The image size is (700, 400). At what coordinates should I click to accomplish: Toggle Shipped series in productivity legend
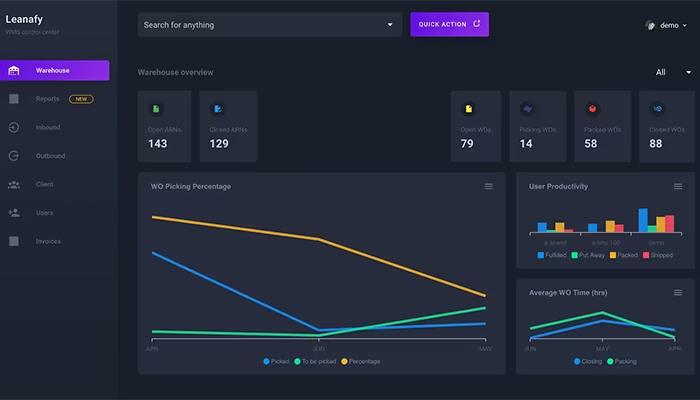[x=658, y=255]
